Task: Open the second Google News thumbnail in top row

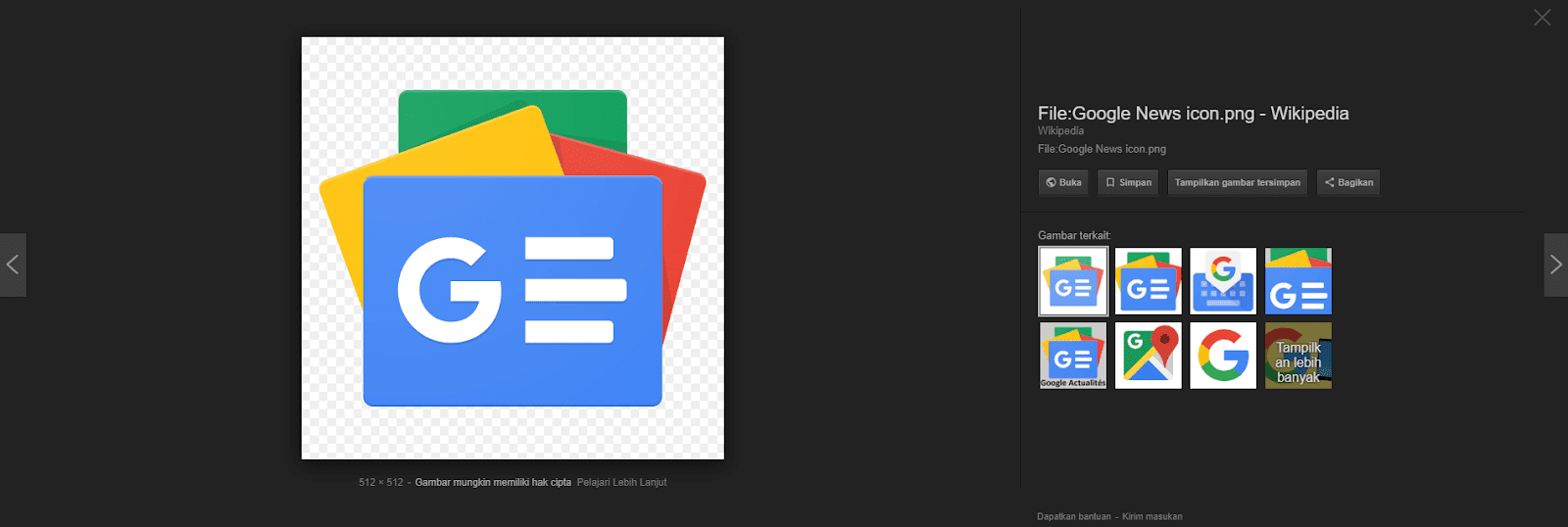Action: (1149, 281)
